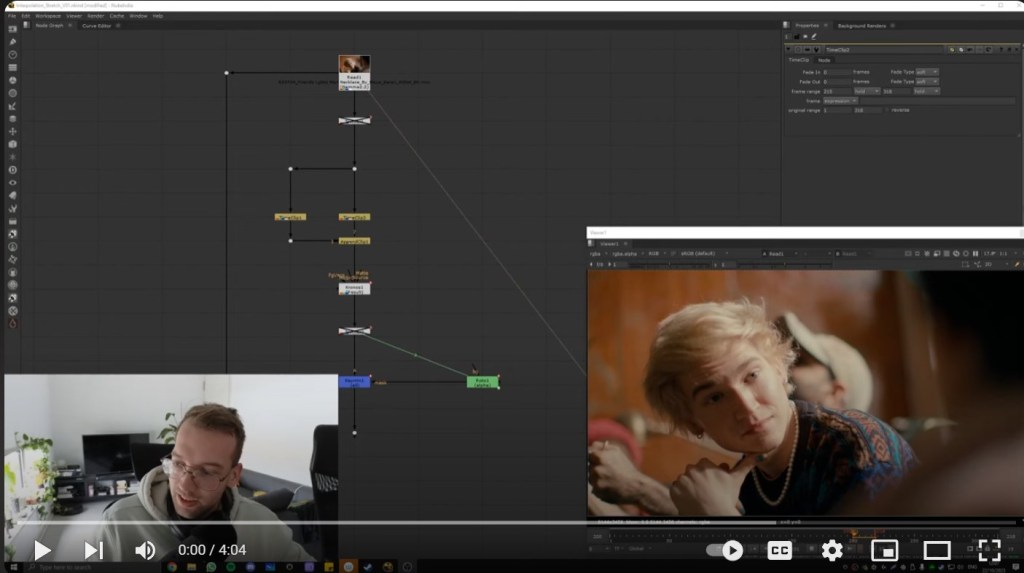Toggle closed captions CC

779,551
